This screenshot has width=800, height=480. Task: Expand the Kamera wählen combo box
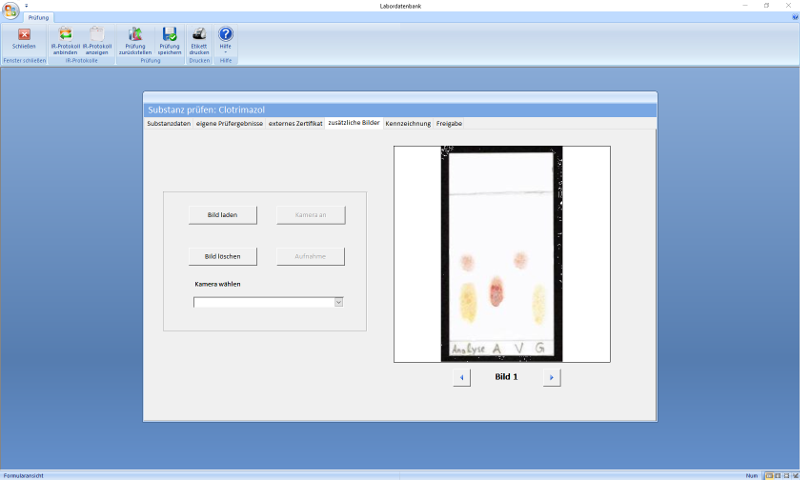click(339, 301)
